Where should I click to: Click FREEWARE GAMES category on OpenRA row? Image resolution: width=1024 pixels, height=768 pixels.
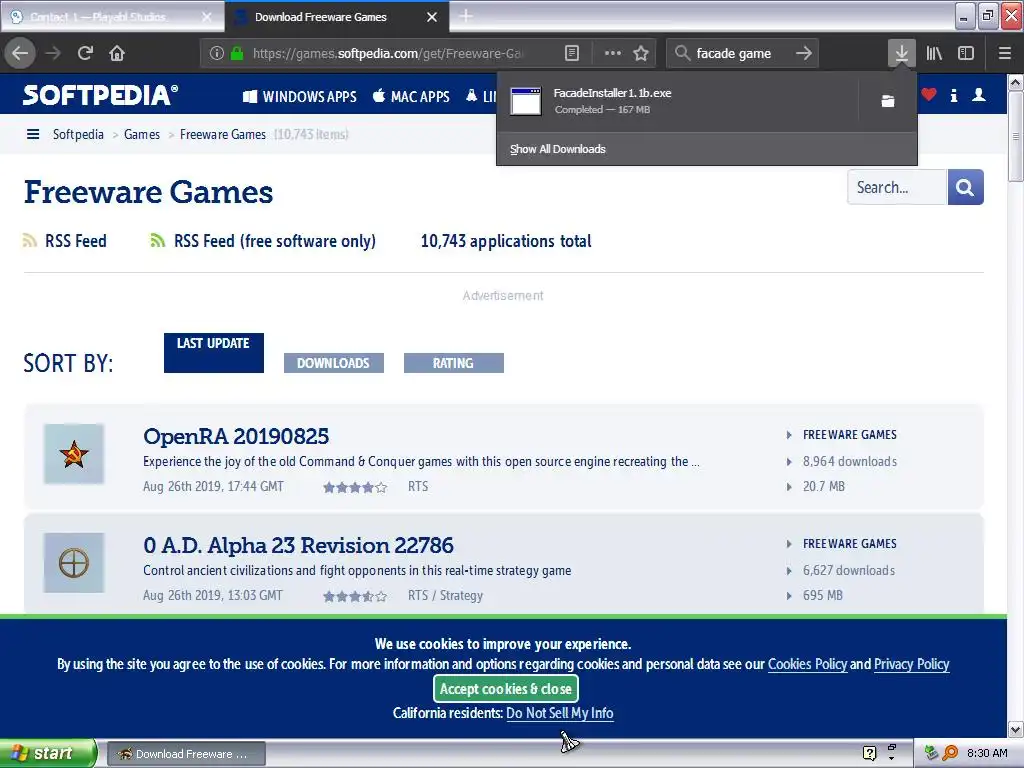pyautogui.click(x=850, y=435)
